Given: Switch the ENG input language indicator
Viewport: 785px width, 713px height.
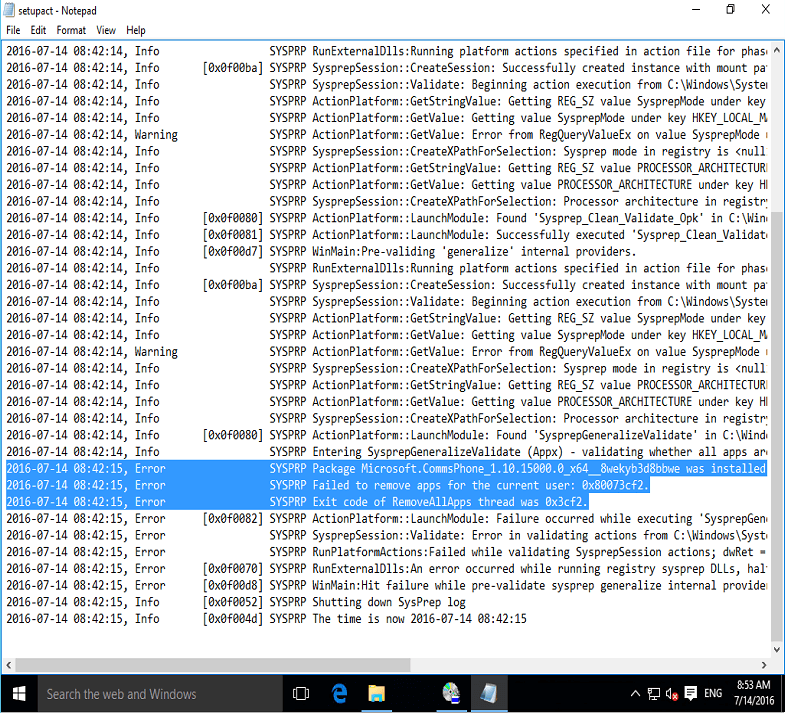Looking at the screenshot, I should pyautogui.click(x=713, y=693).
